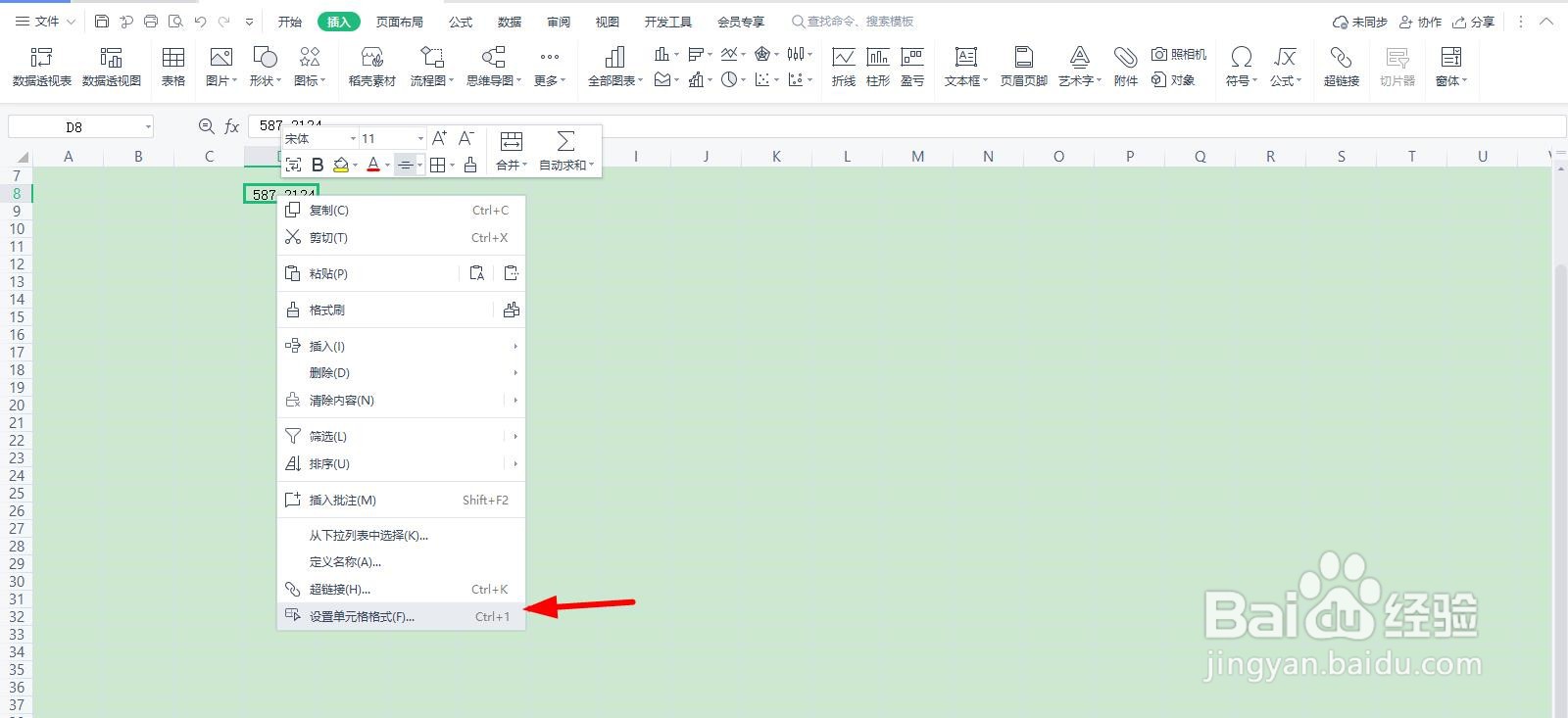Image resolution: width=1568 pixels, height=718 pixels.
Task: Click paste as text icon in context menu
Action: [x=477, y=273]
